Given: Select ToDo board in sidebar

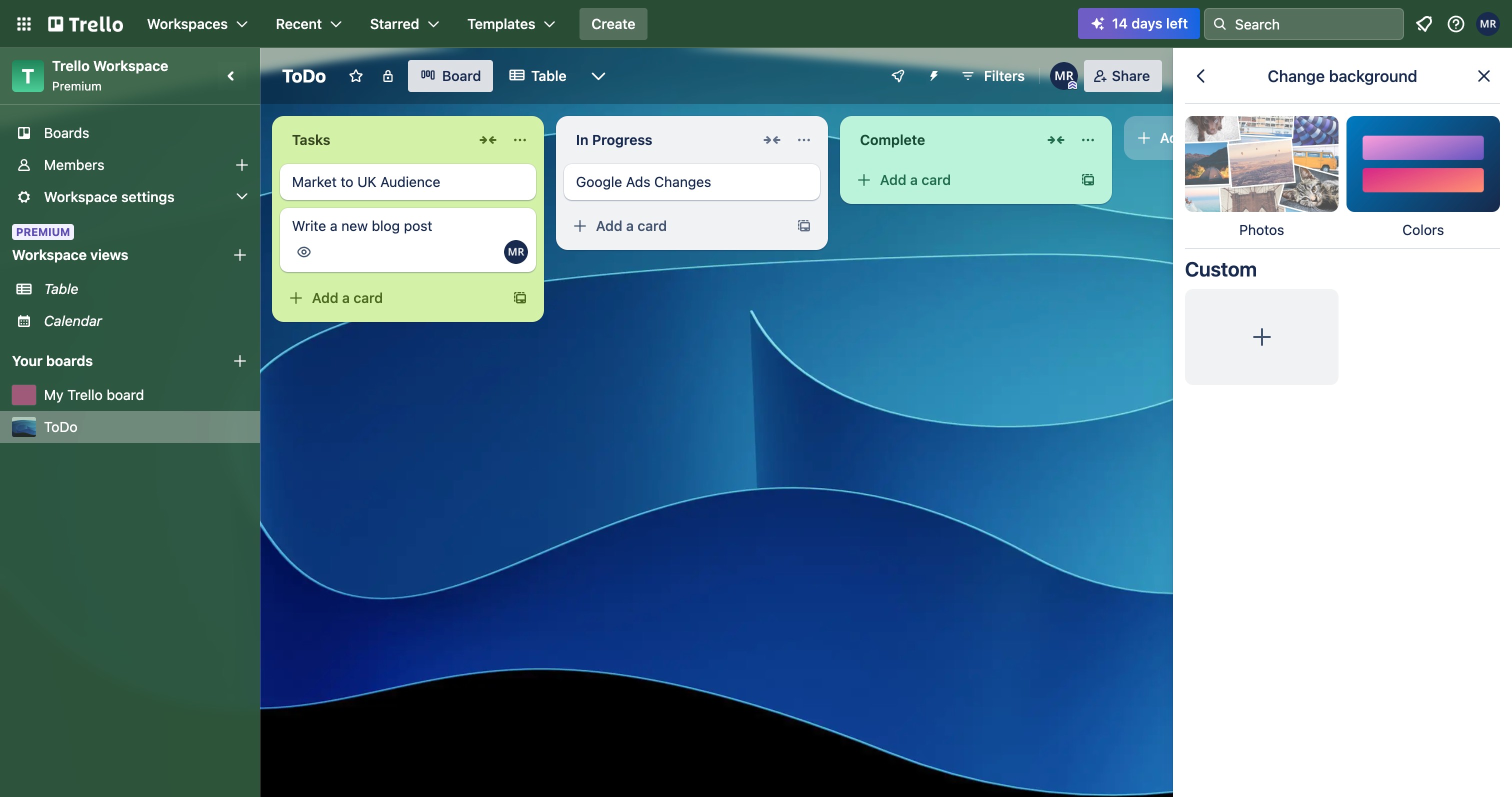Looking at the screenshot, I should pos(129,426).
